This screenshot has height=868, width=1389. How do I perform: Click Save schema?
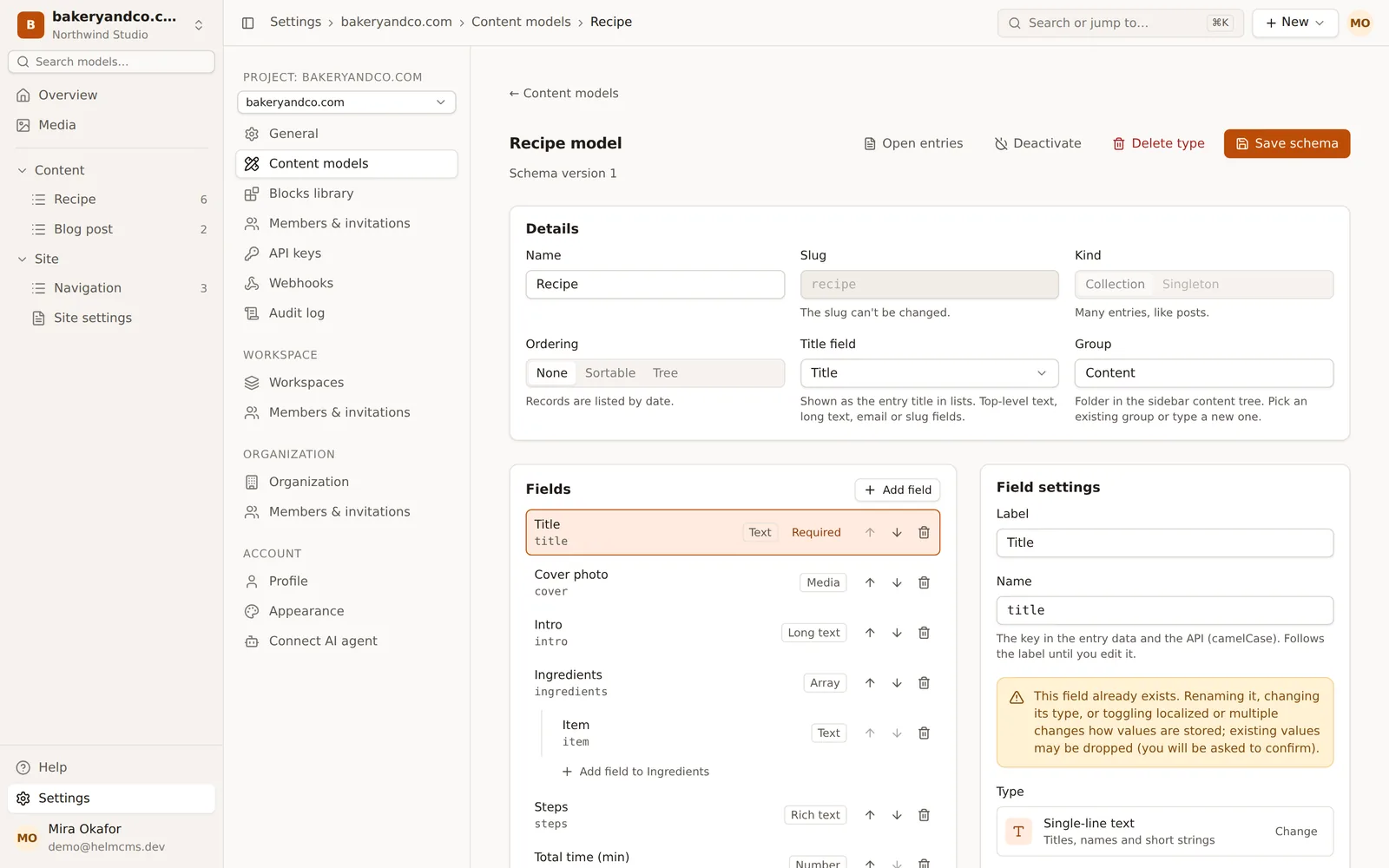[1287, 144]
